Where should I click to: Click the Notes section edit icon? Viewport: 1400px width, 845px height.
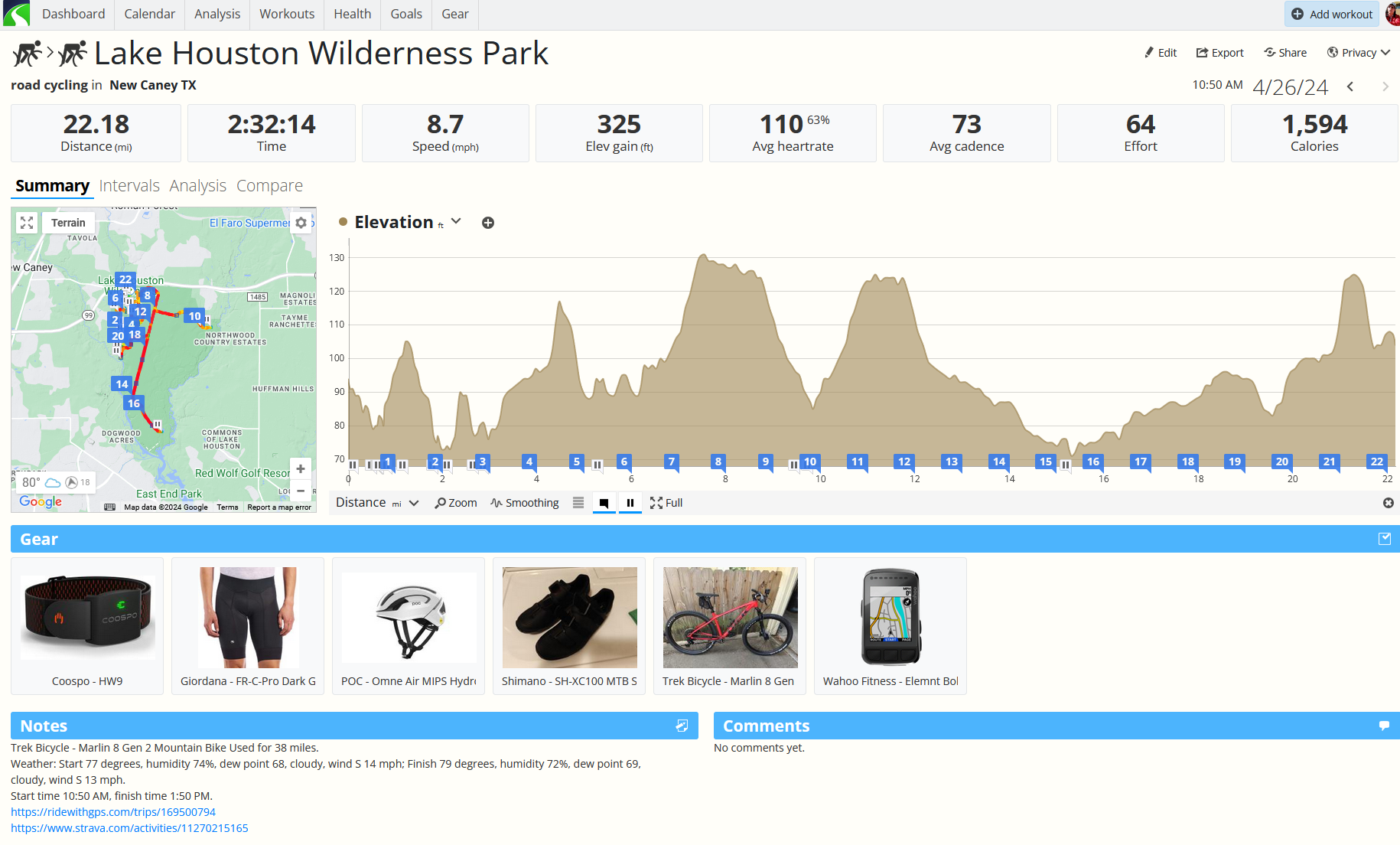pos(682,726)
